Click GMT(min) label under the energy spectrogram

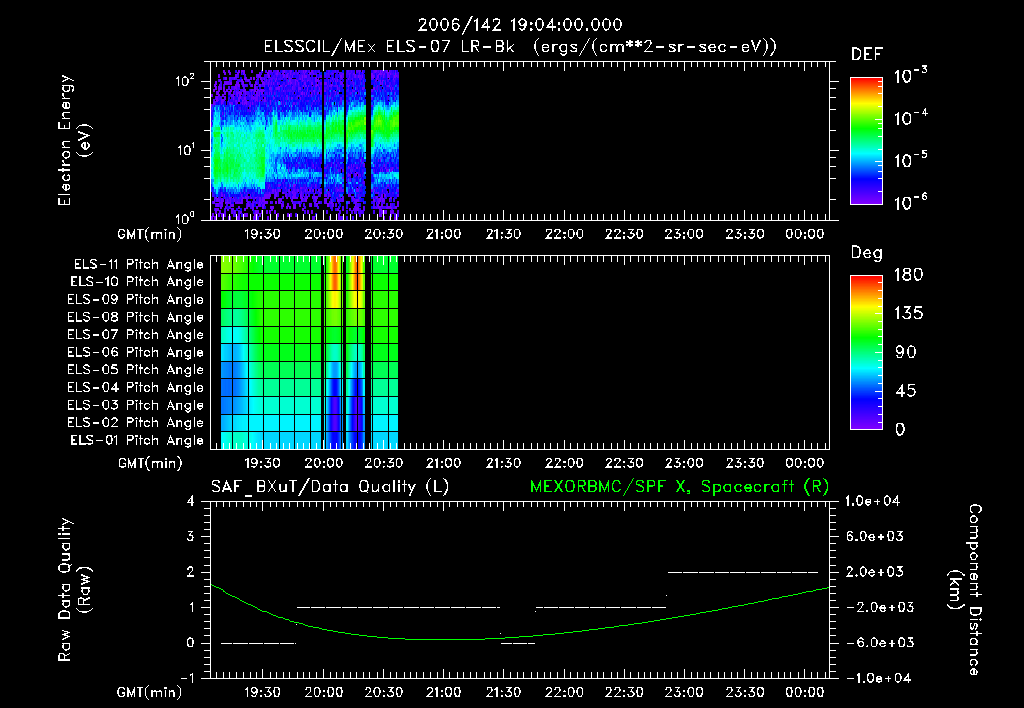click(x=149, y=234)
